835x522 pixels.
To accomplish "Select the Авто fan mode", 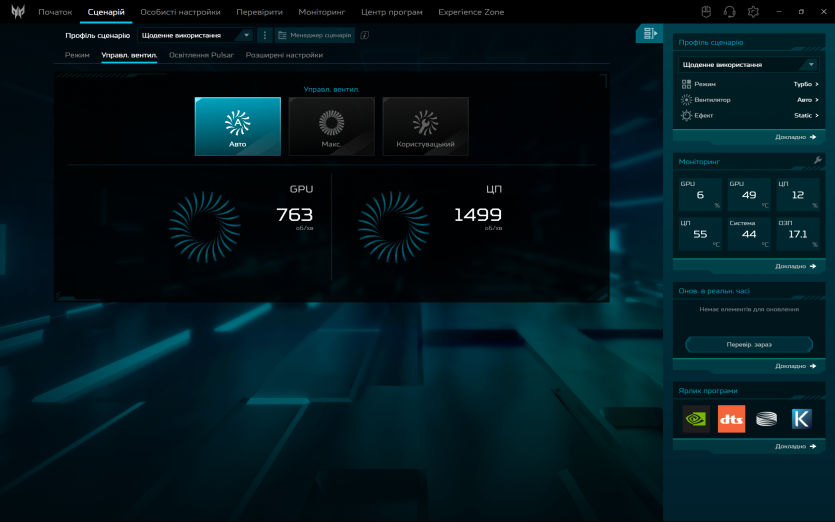I will [237, 126].
